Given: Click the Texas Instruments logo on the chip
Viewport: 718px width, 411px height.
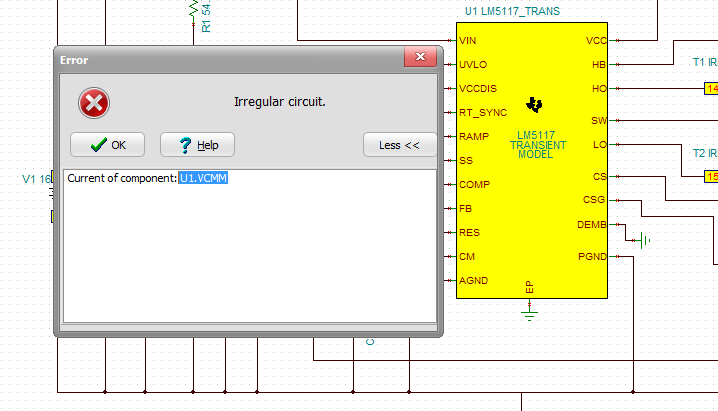Looking at the screenshot, I should tap(534, 105).
